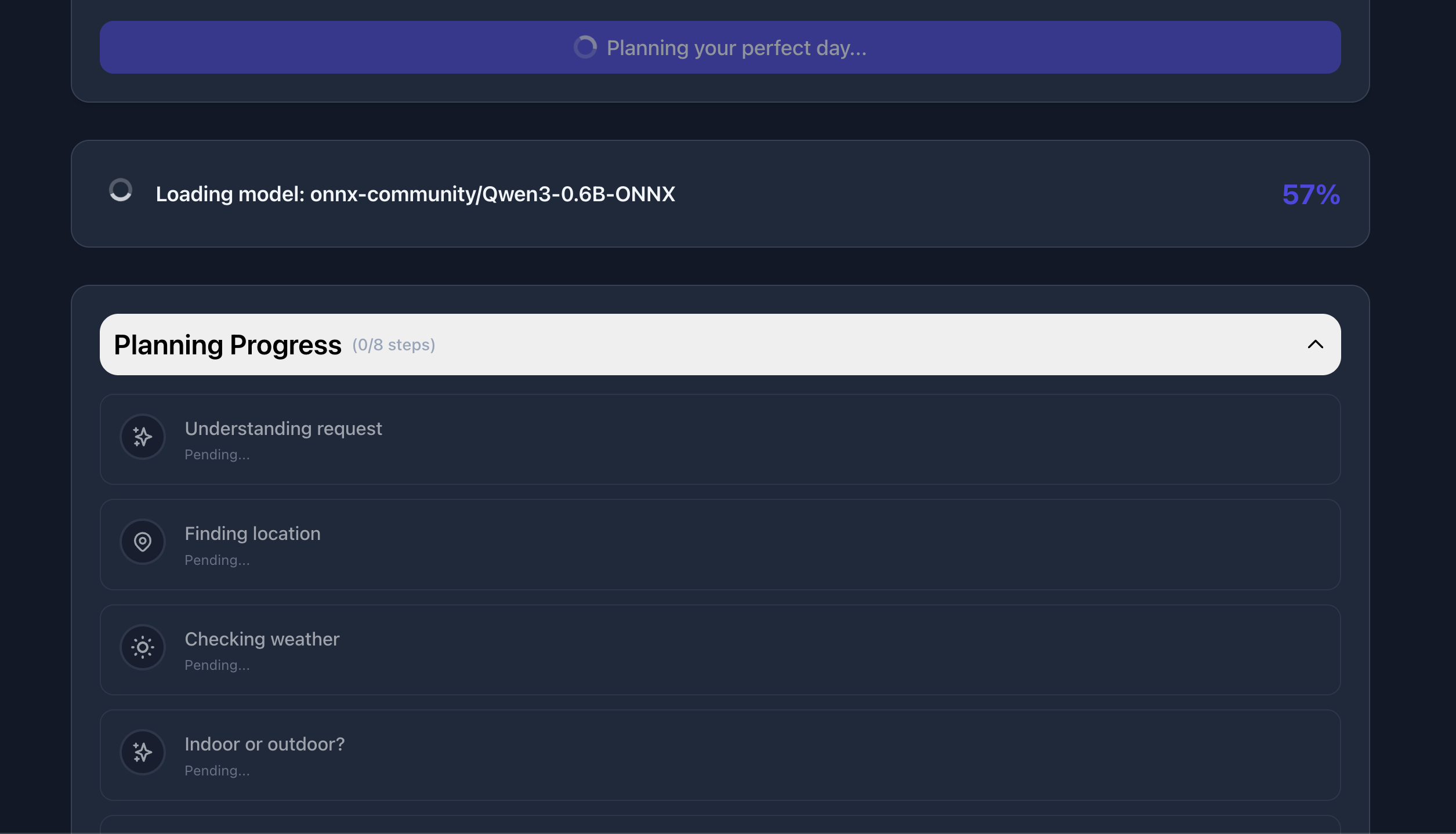Viewport: 1456px width, 834px height.
Task: Click the 57% loading percentage
Action: pyautogui.click(x=1311, y=194)
